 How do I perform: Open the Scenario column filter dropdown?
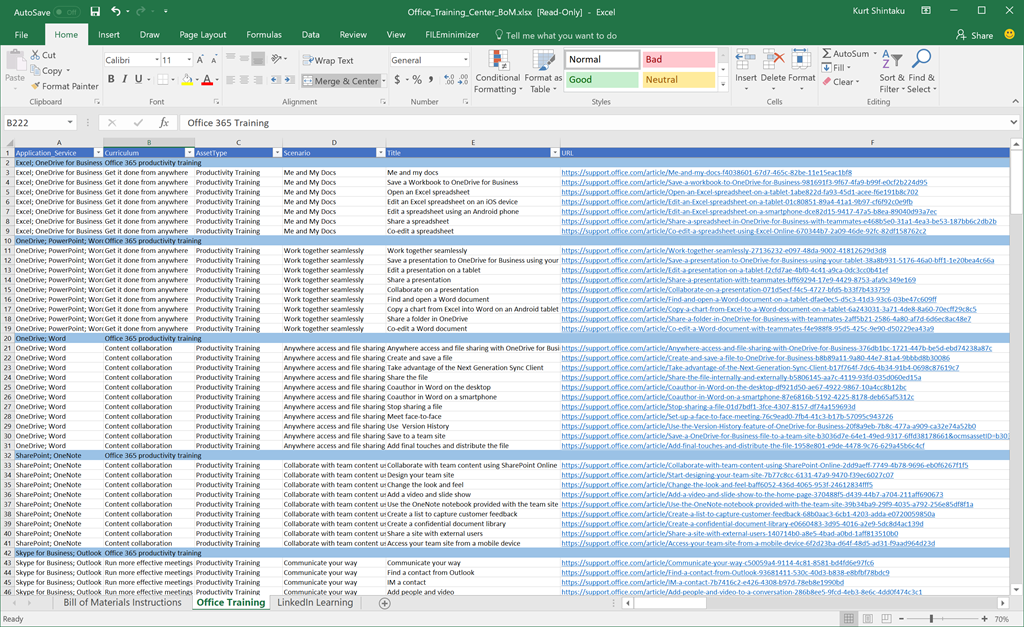(x=378, y=153)
